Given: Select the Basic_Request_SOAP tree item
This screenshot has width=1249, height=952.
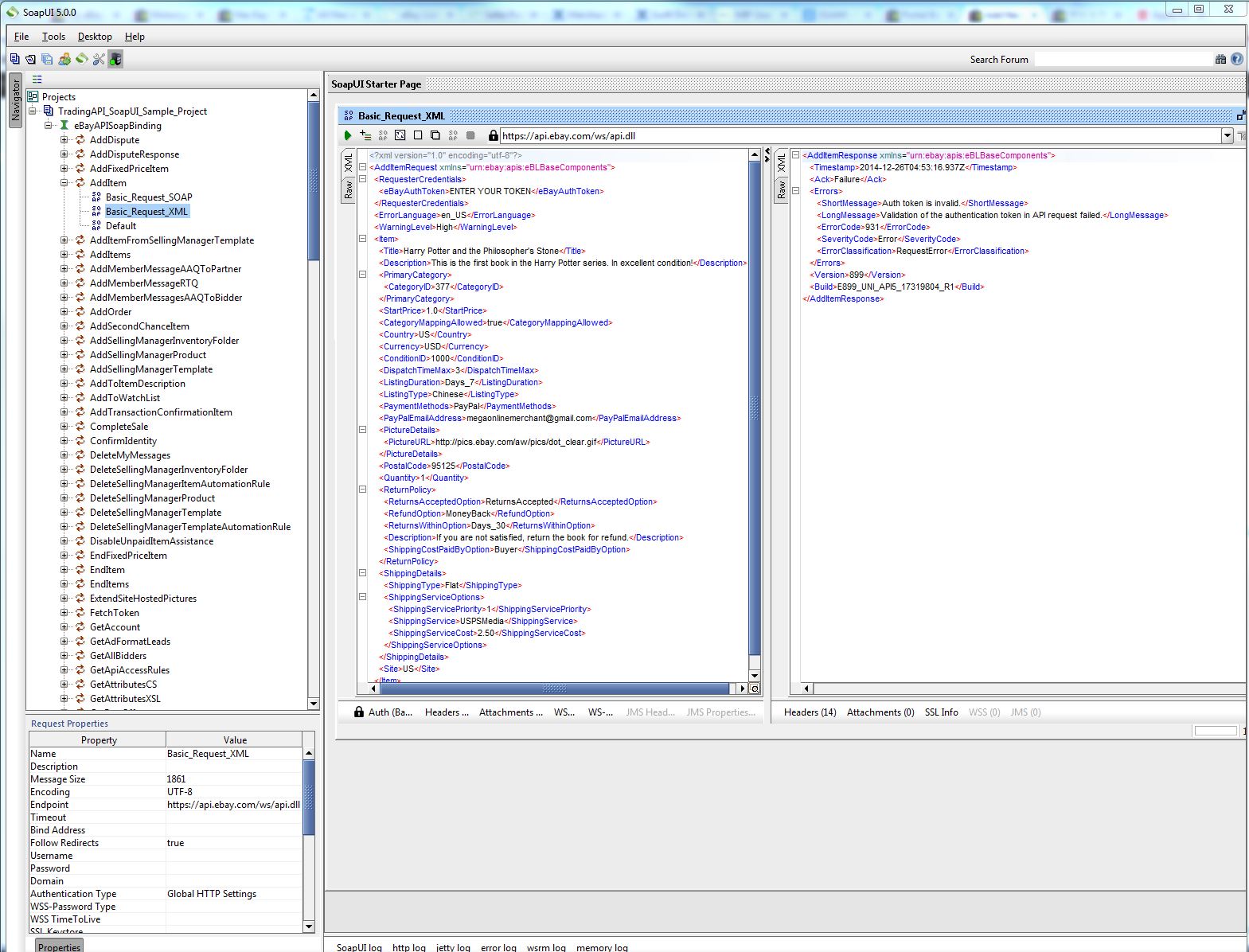Looking at the screenshot, I should point(149,197).
